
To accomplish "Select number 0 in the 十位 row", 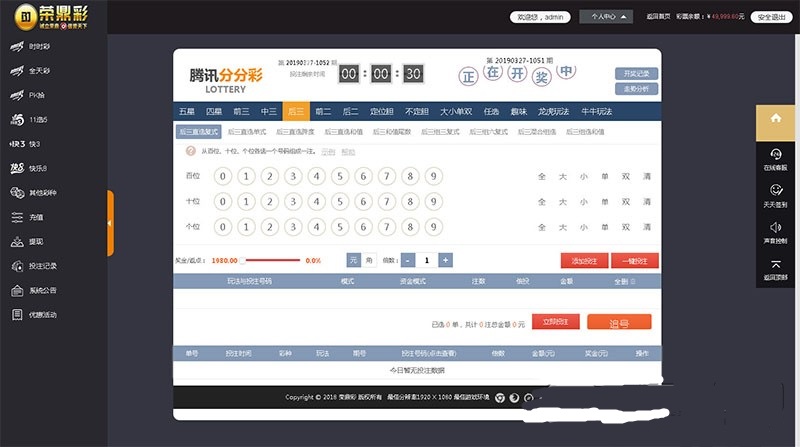I will (222, 202).
